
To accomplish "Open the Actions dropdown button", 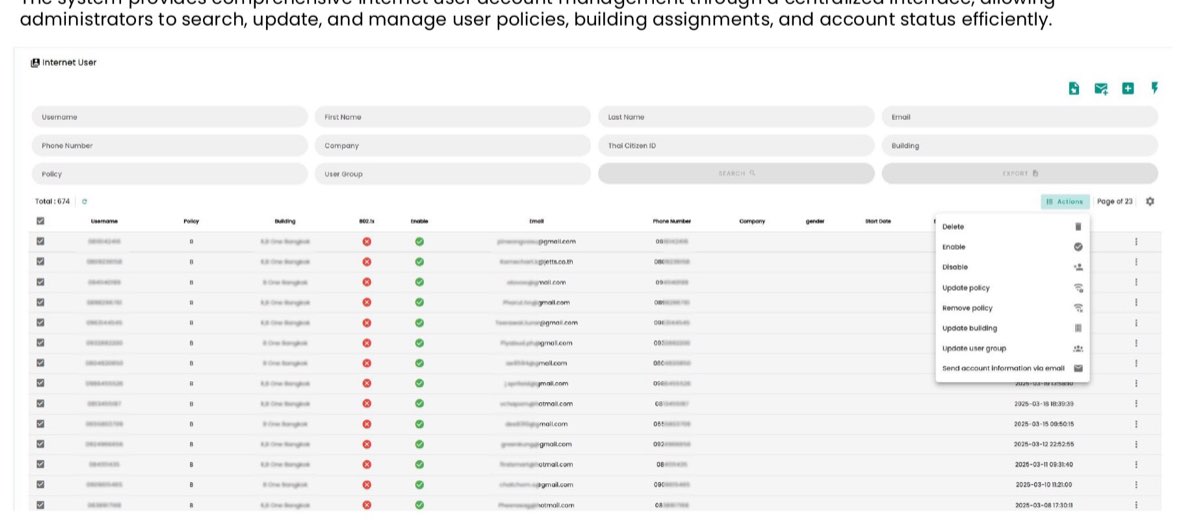I will pos(1065,201).
